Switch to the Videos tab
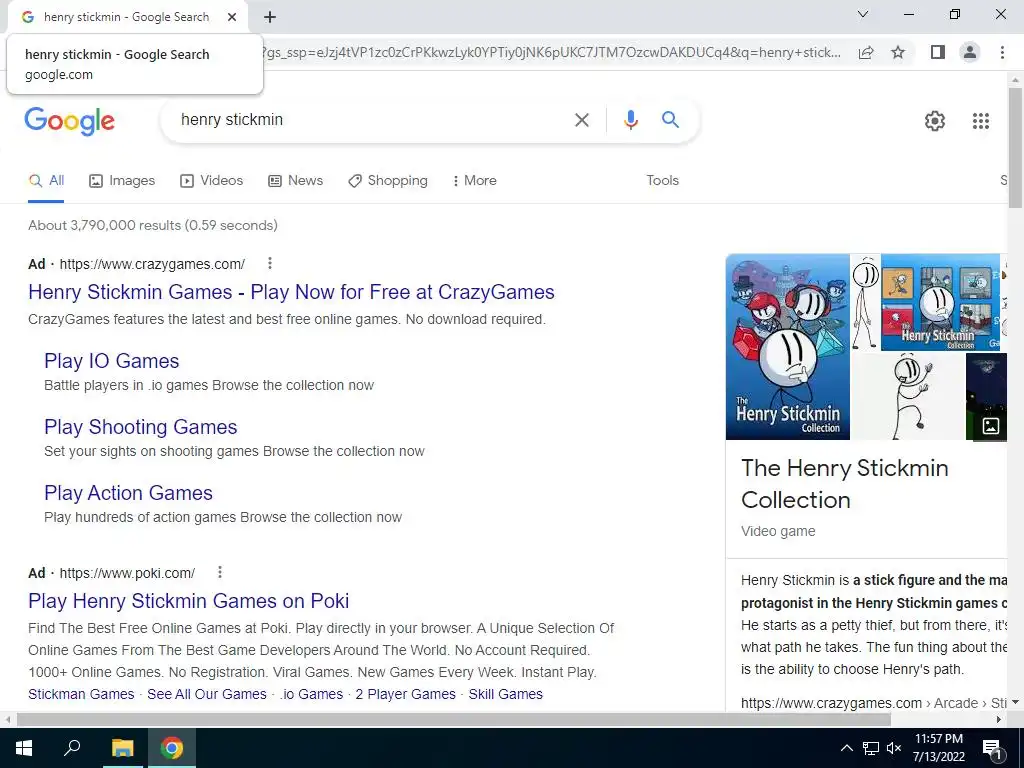 [x=212, y=180]
